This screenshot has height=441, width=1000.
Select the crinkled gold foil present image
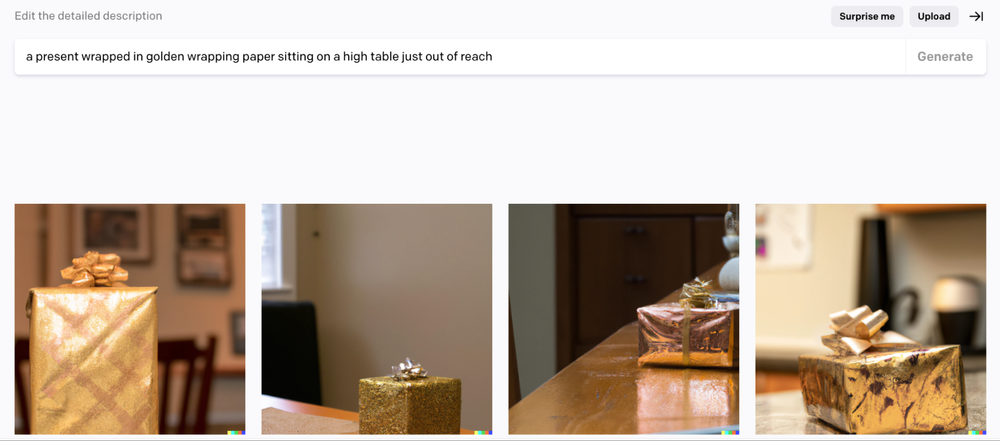[871, 319]
